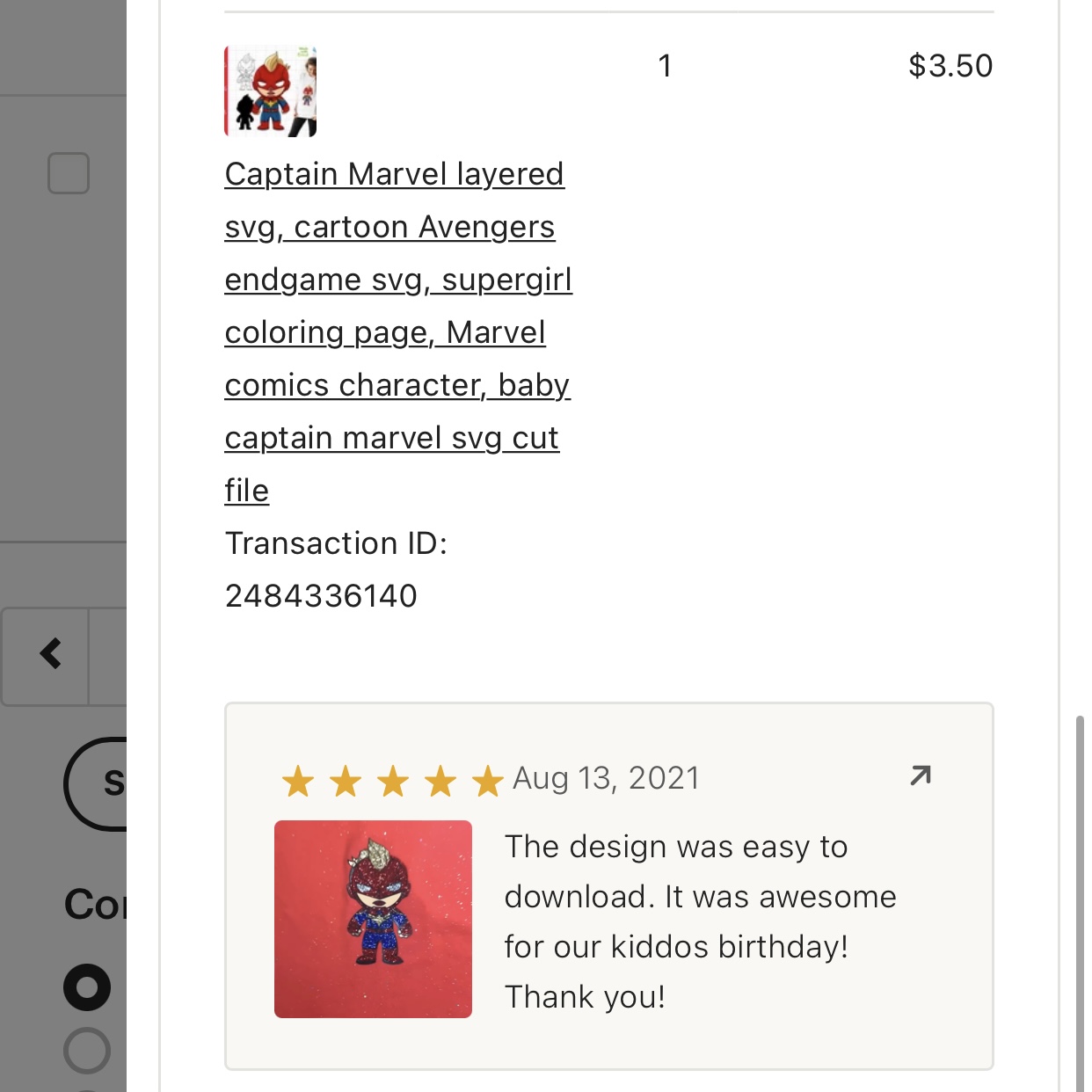
Task: Click the third gold review star
Action: pyautogui.click(x=393, y=781)
